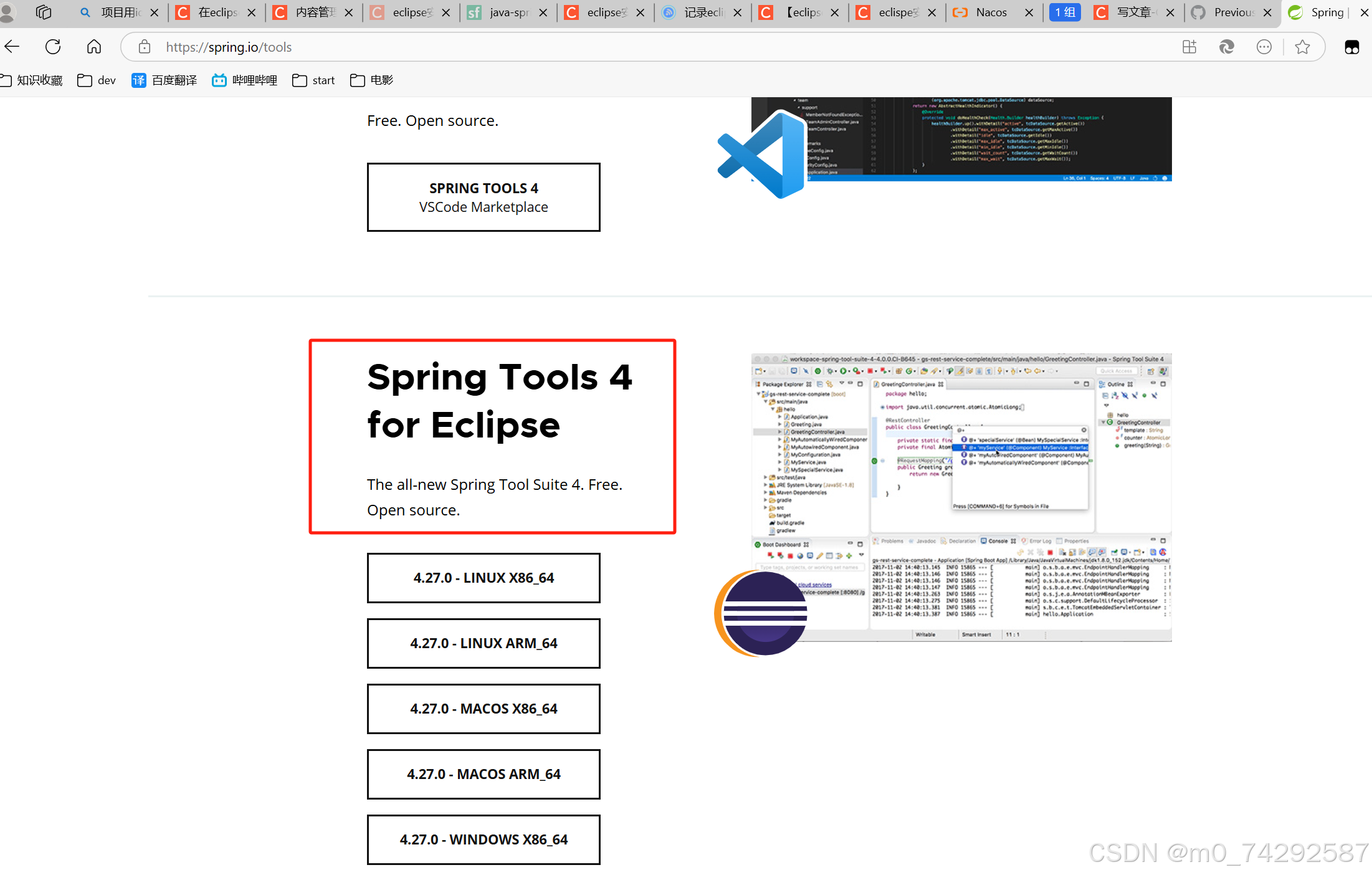Click the Eclipse logo image
Screen dimensions: 1372x875
pyautogui.click(x=761, y=613)
